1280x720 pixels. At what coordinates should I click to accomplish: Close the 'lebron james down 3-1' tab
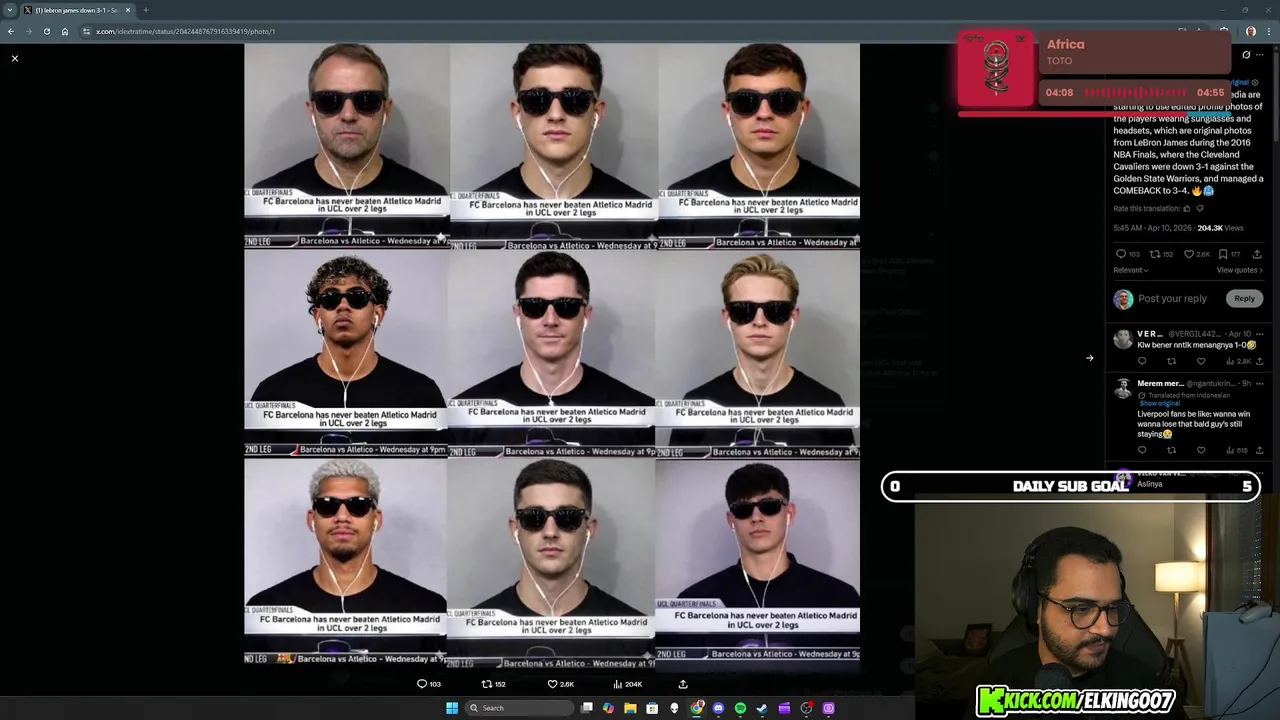[128, 10]
